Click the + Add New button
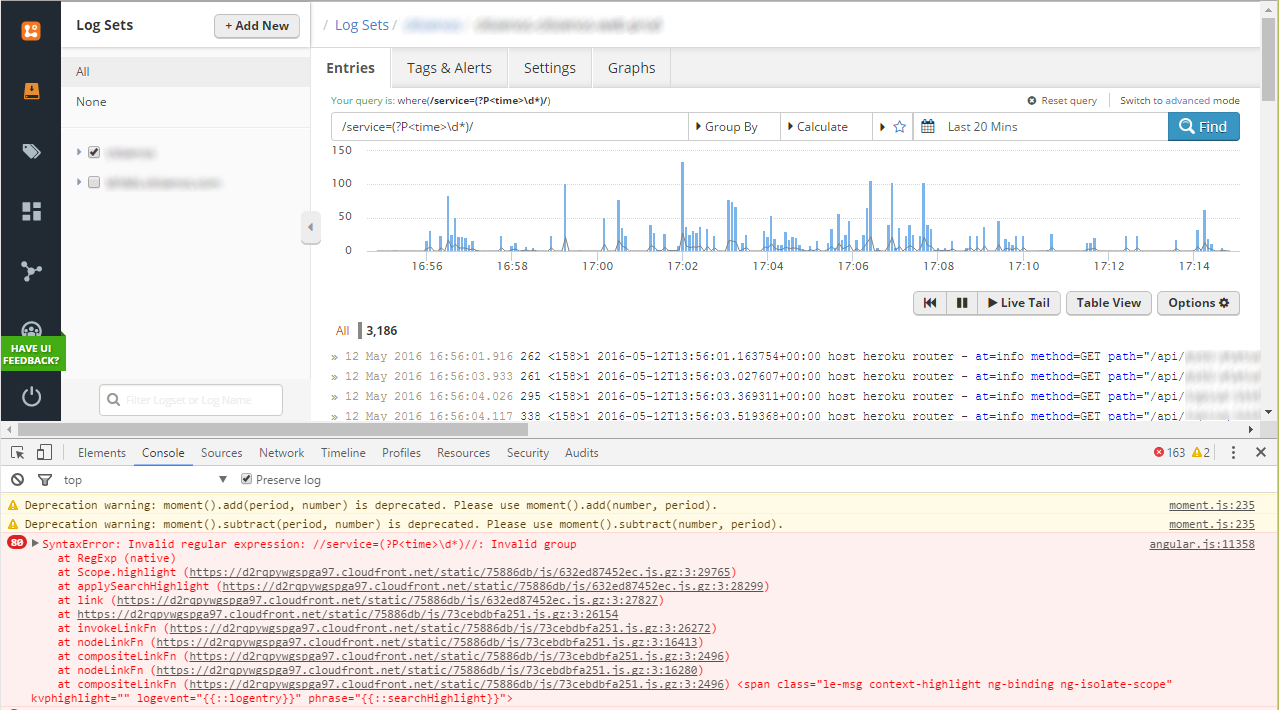Image resolution: width=1279 pixels, height=710 pixels. [257, 26]
